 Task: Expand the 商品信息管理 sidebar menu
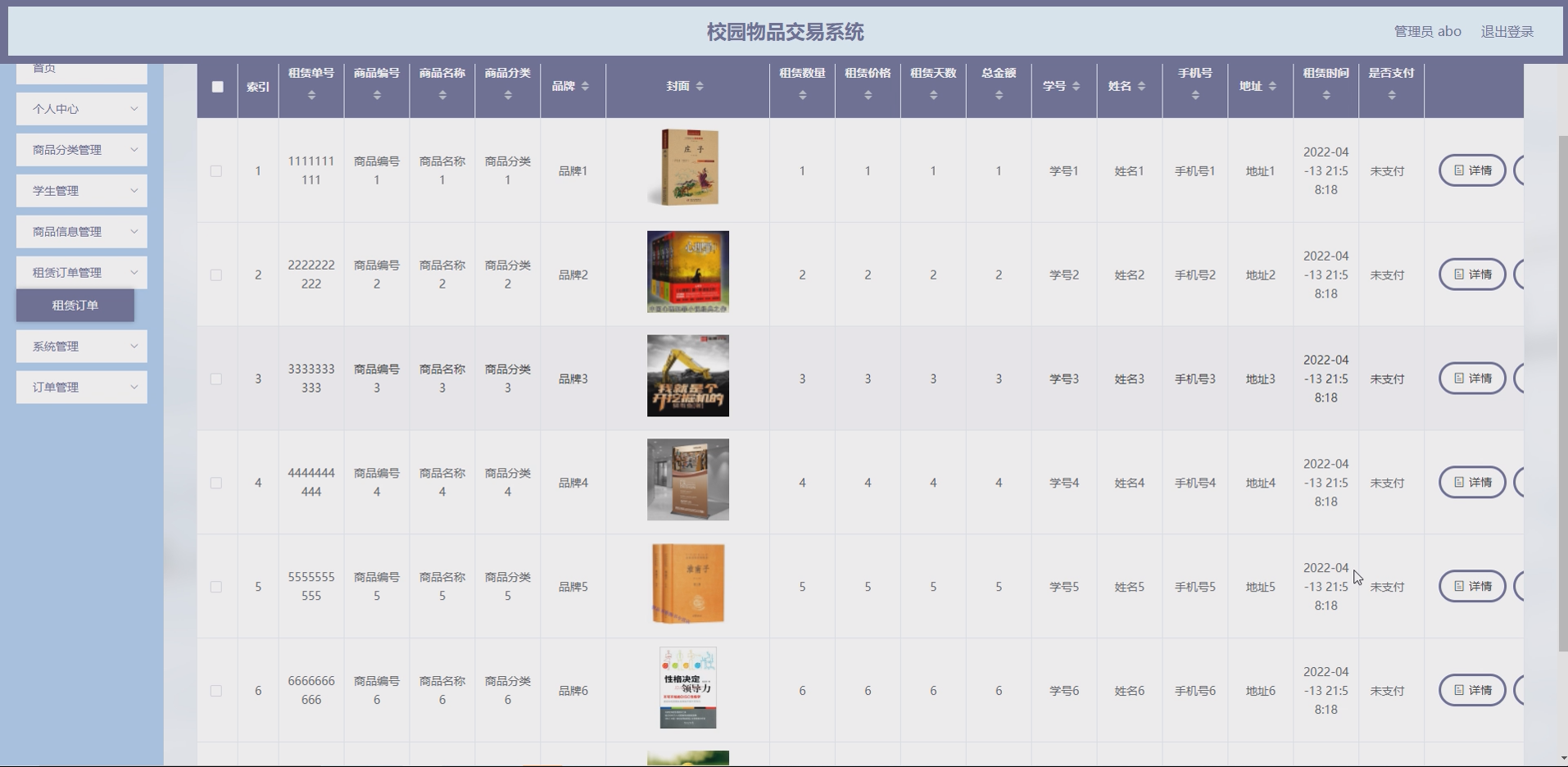click(x=82, y=232)
